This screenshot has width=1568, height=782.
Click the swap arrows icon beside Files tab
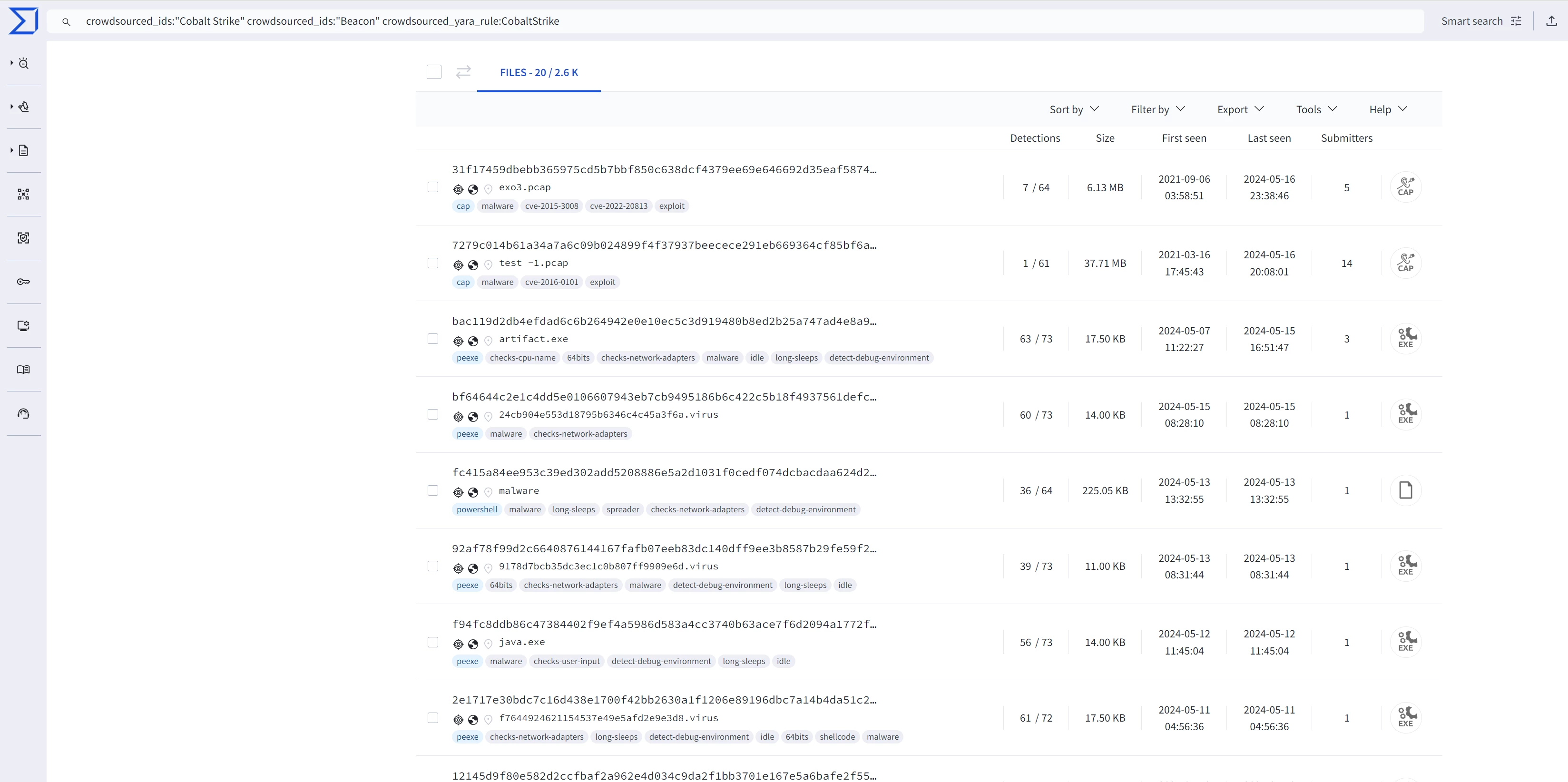463,72
